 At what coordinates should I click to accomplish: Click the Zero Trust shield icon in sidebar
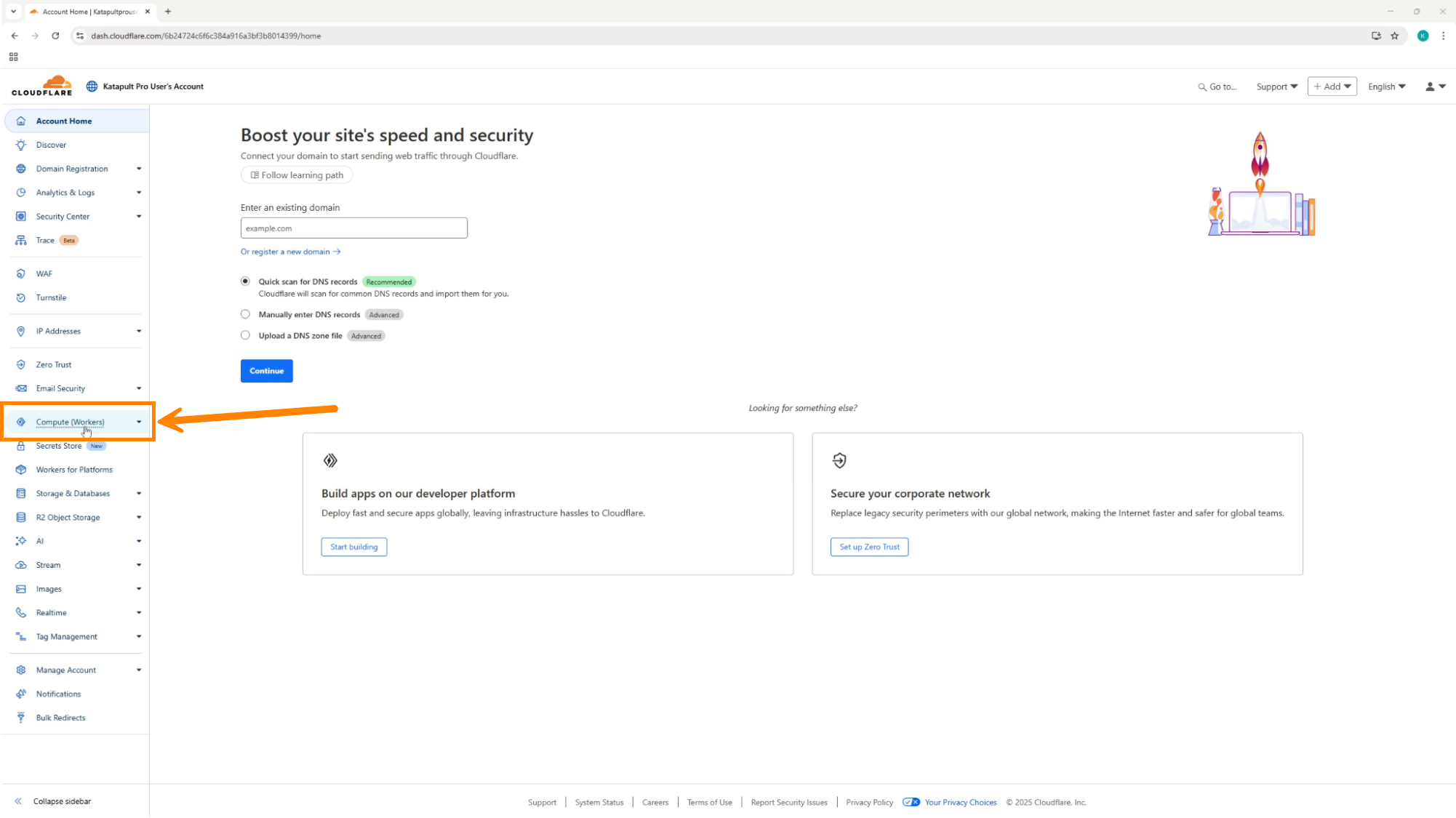click(x=21, y=365)
